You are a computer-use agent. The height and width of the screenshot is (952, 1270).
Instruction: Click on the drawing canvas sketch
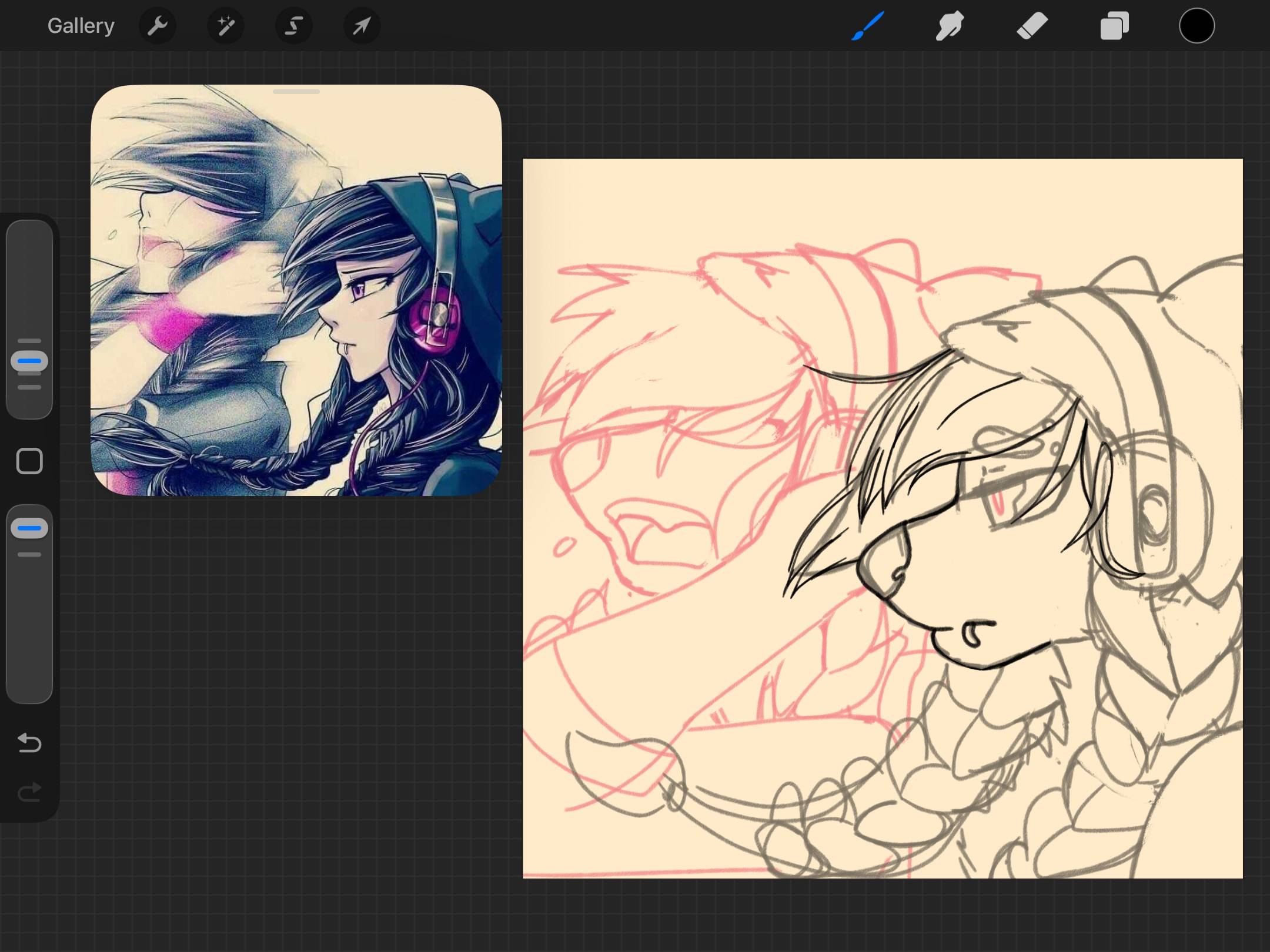(883, 518)
